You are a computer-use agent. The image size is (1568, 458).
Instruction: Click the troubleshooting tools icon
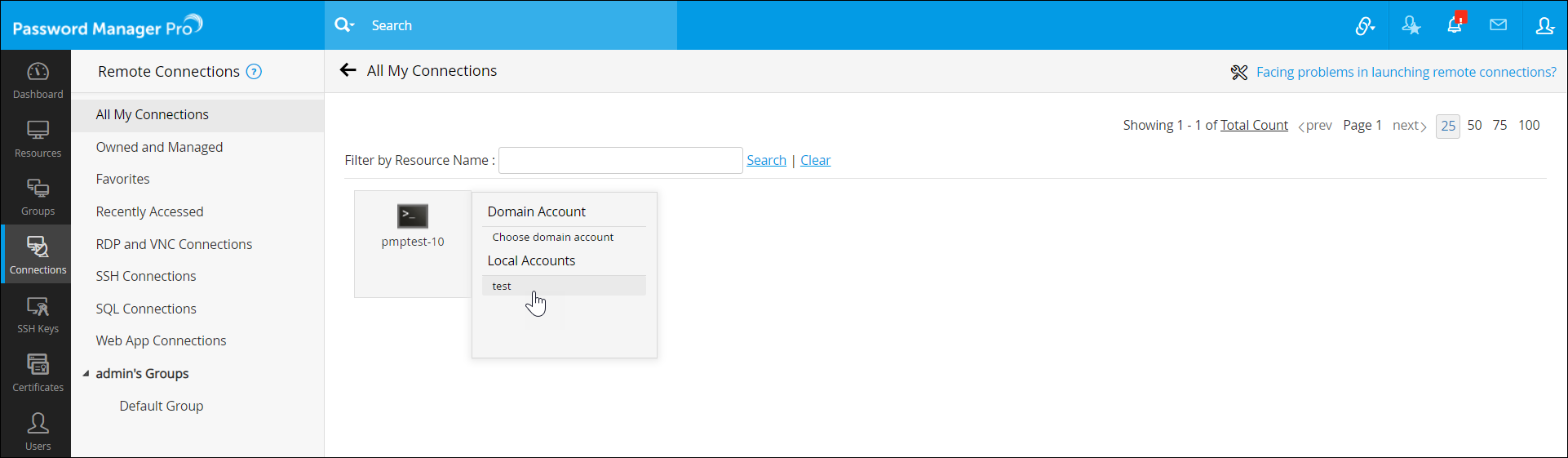point(1239,73)
